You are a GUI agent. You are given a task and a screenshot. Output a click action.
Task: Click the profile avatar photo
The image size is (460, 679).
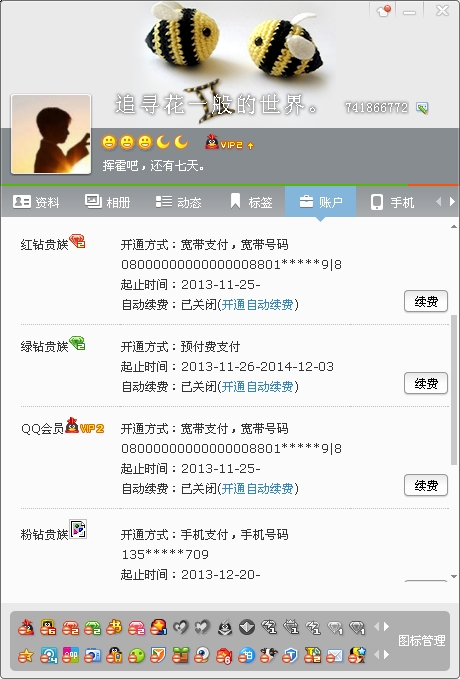[51, 134]
